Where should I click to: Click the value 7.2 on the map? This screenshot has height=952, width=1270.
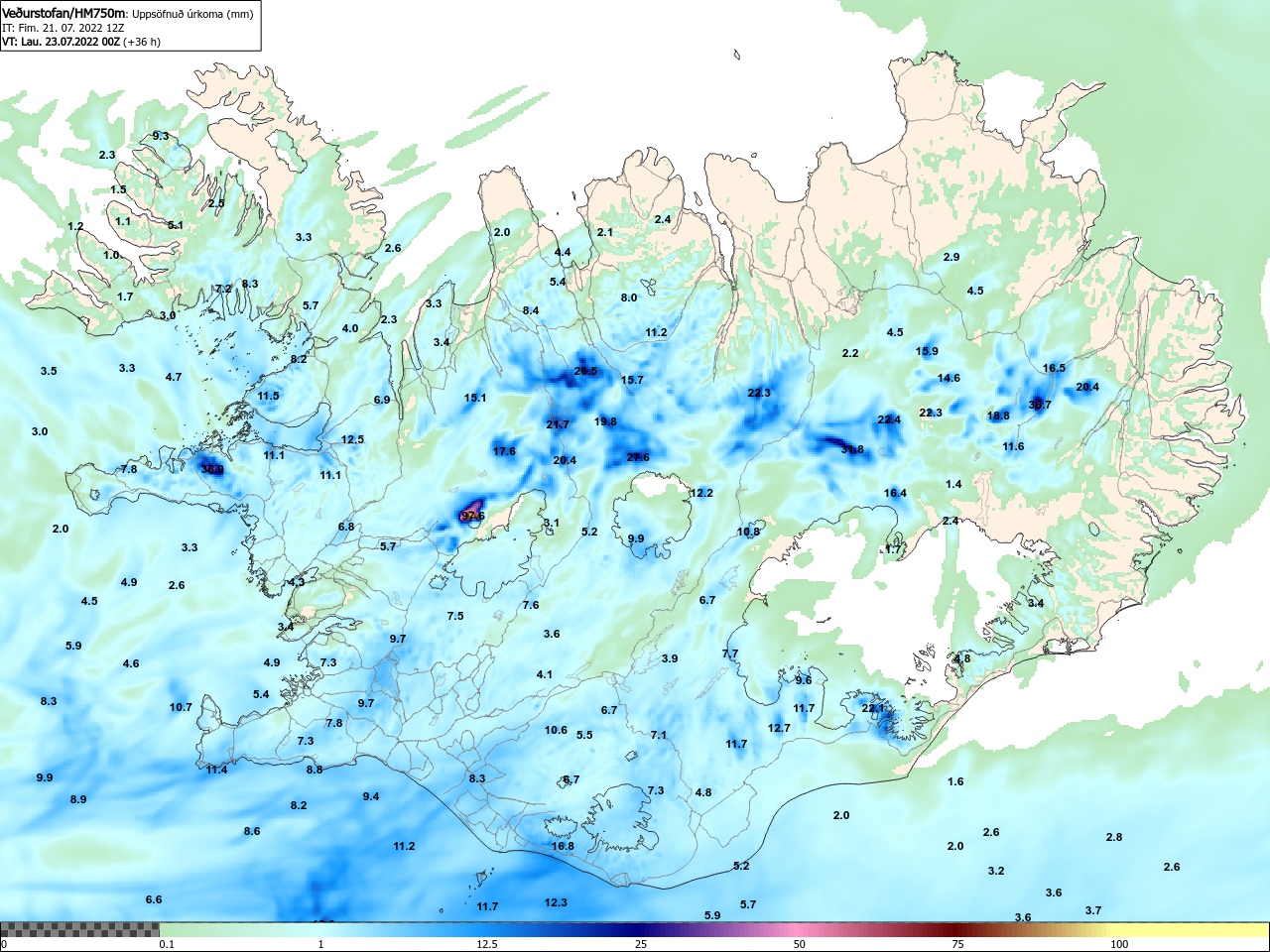tap(223, 289)
